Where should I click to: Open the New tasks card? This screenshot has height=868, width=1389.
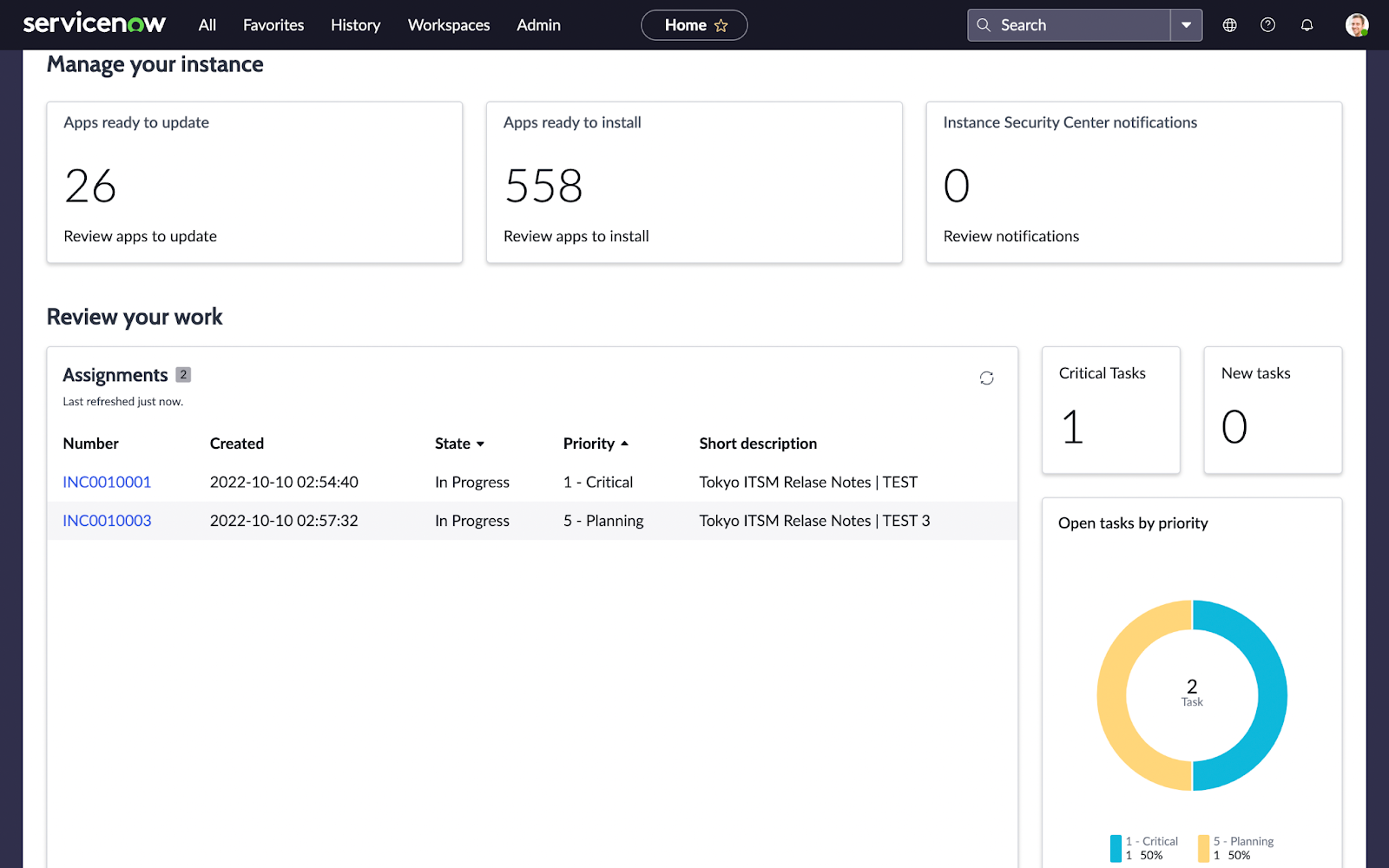click(x=1273, y=410)
